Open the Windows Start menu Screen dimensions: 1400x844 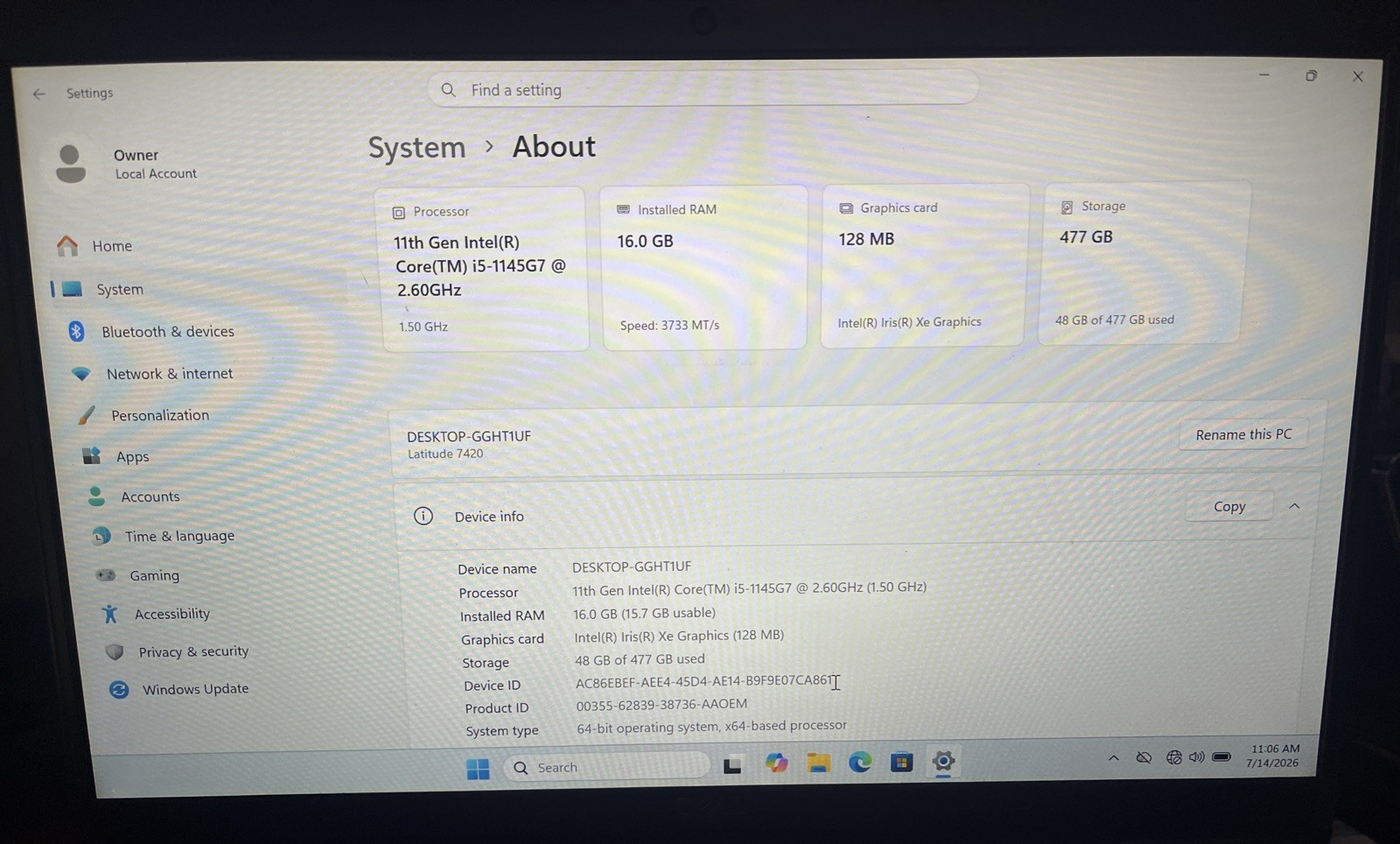coord(478,769)
